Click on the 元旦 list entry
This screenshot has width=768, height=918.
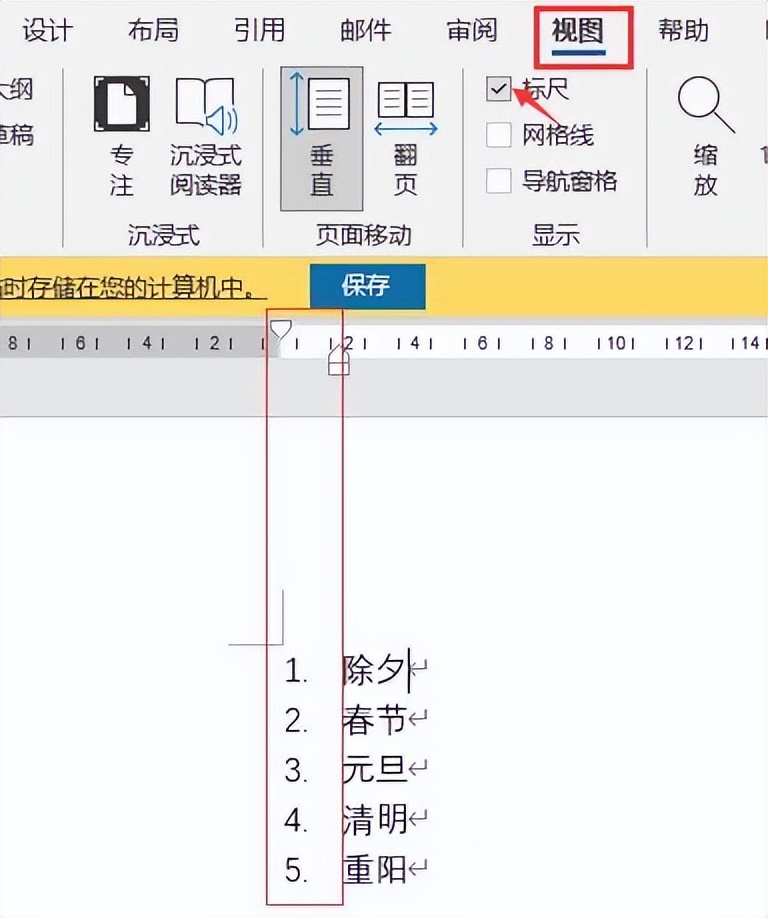(375, 769)
